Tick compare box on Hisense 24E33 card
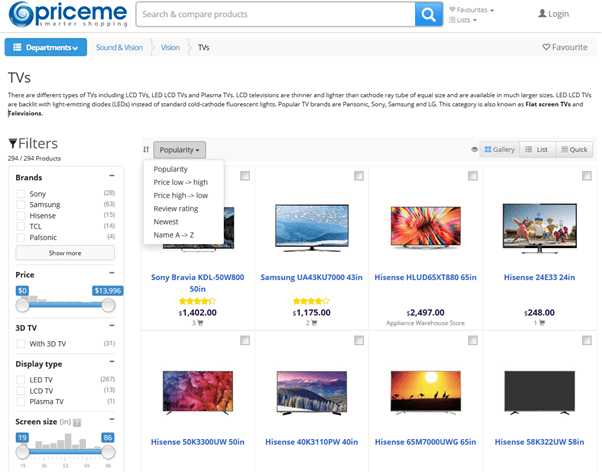Viewport: 602px width, 472px height. [x=587, y=176]
